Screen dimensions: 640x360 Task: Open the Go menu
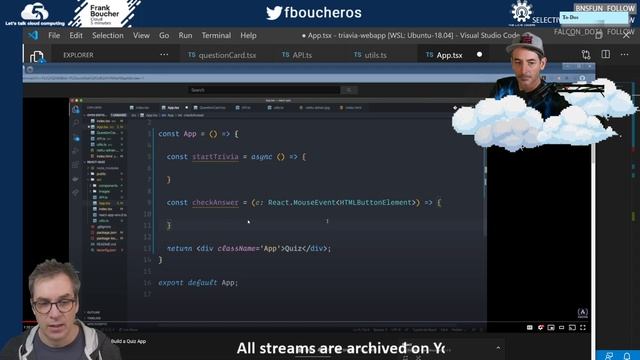pyautogui.click(x=164, y=36)
